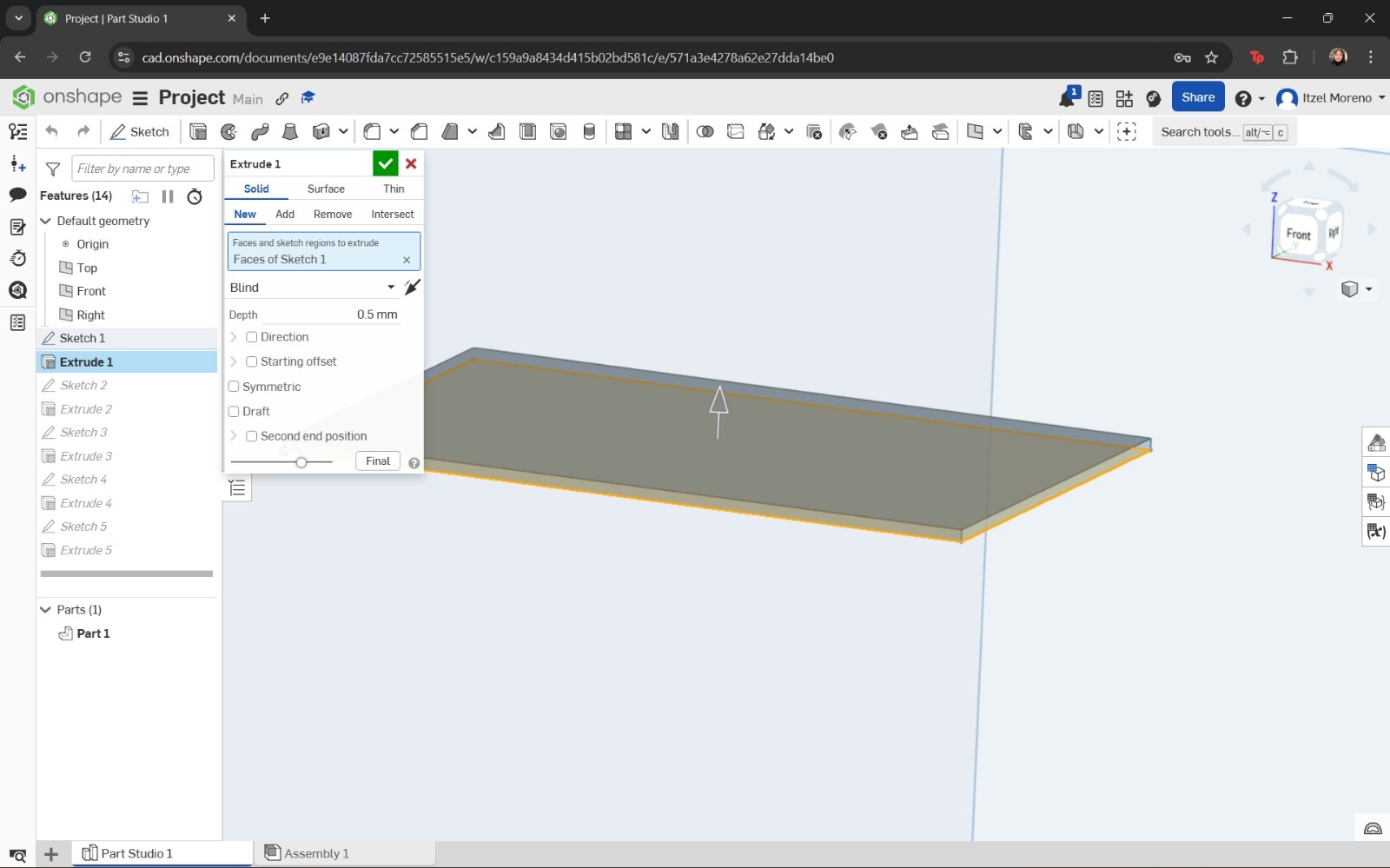1390x868 pixels.
Task: Open the Share dialog
Action: coord(1198,96)
